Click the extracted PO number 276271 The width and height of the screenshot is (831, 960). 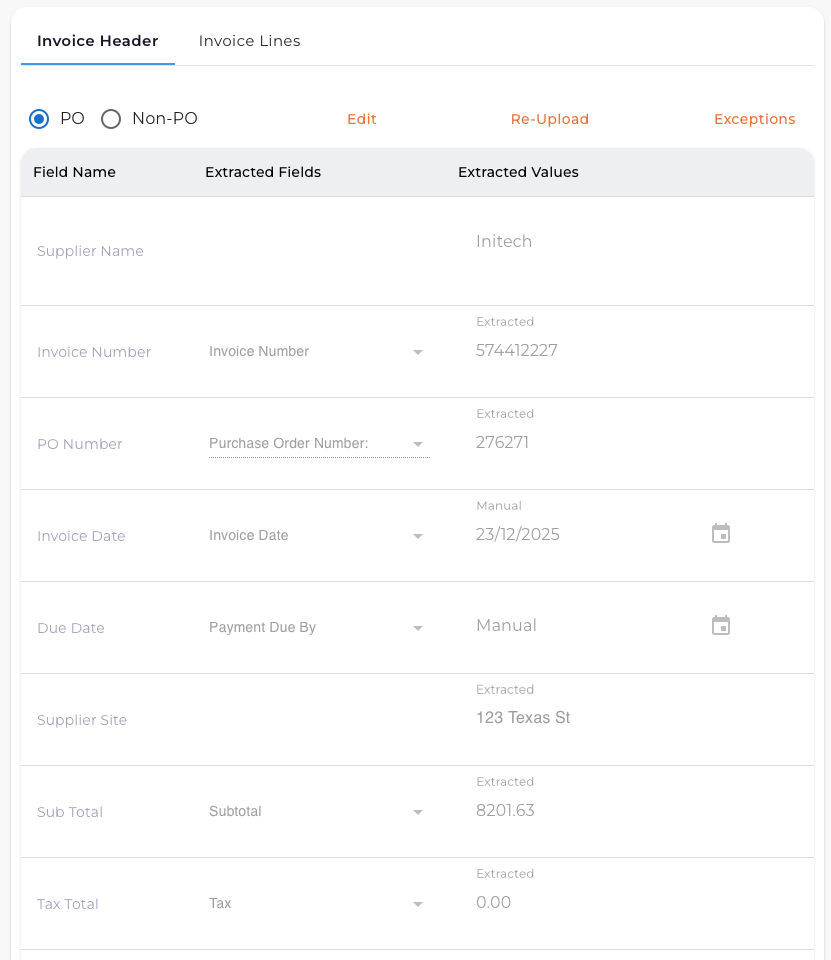point(505,442)
